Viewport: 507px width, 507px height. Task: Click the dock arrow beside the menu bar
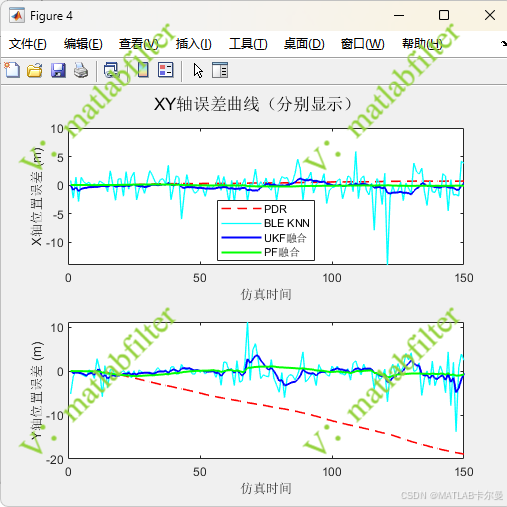tap(504, 44)
